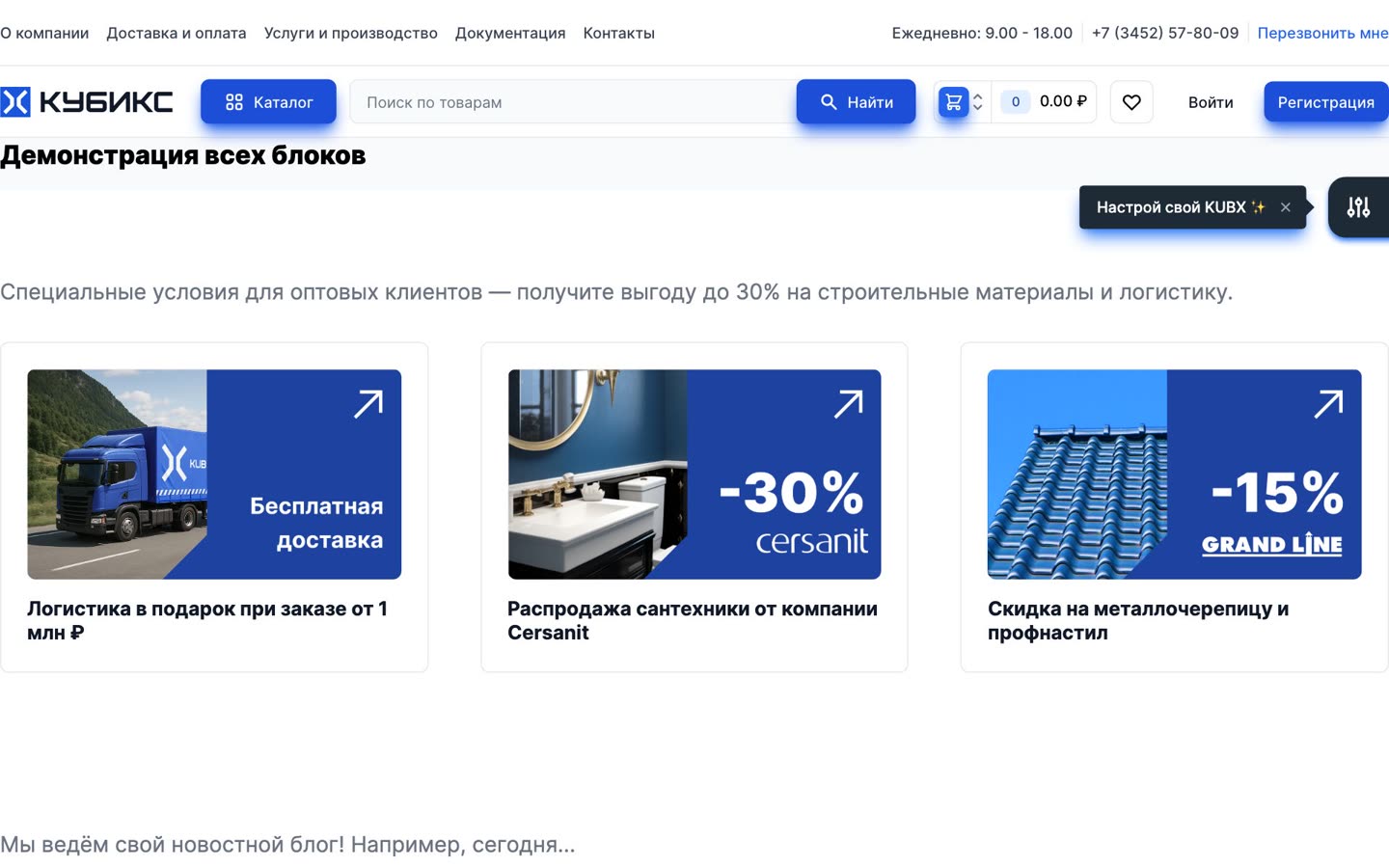
Task: Open favorites via the heart icon
Action: point(1131,101)
